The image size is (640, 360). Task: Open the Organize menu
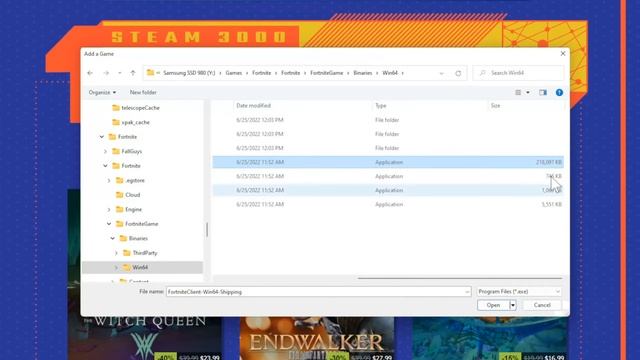[x=102, y=93]
